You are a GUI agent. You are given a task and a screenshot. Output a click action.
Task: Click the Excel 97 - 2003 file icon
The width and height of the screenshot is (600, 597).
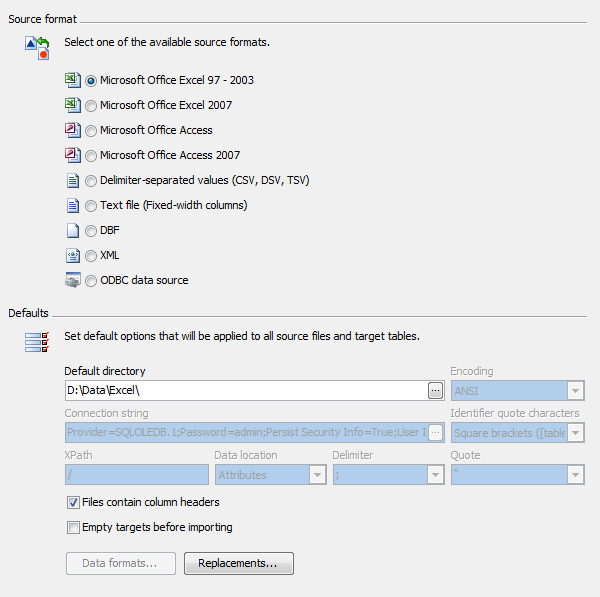73,80
